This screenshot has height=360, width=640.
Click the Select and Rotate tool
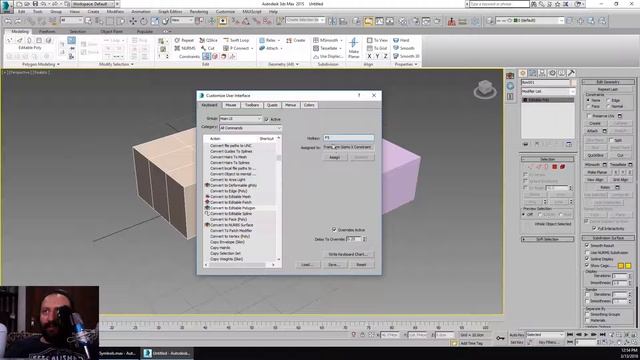coord(144,21)
